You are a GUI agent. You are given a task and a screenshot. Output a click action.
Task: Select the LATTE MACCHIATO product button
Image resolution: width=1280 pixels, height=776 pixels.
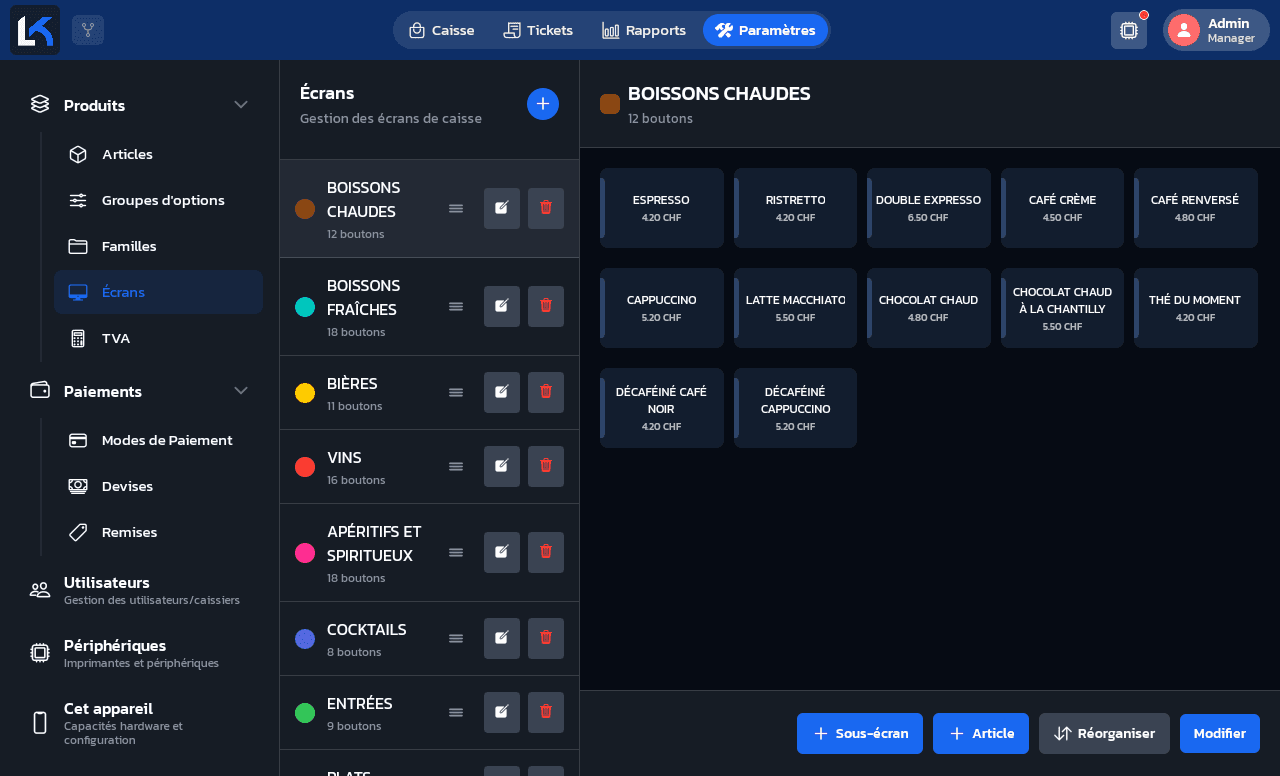[795, 308]
